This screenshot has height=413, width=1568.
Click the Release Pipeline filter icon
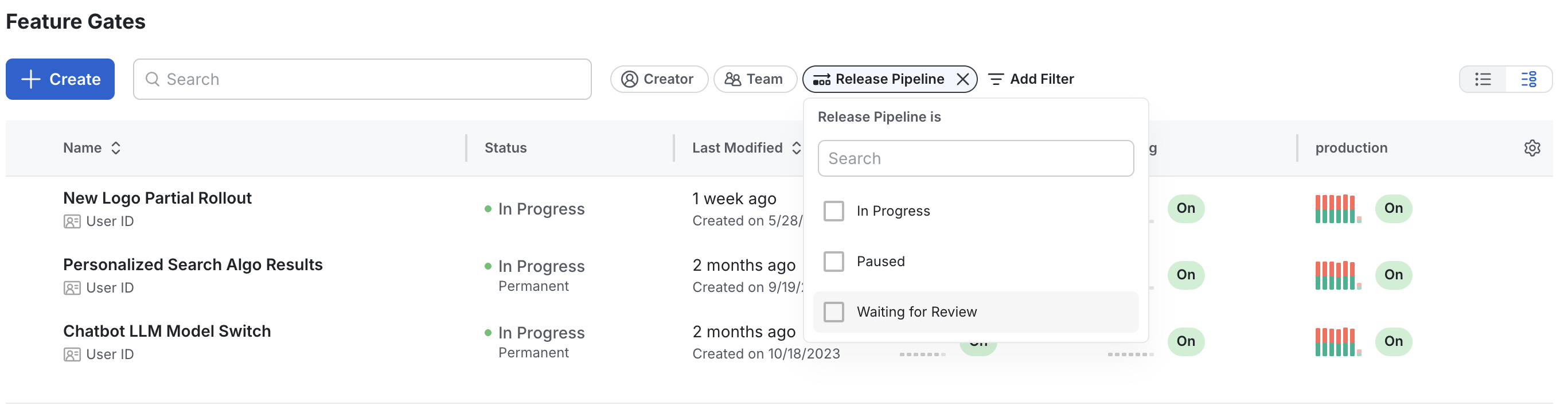pos(821,80)
